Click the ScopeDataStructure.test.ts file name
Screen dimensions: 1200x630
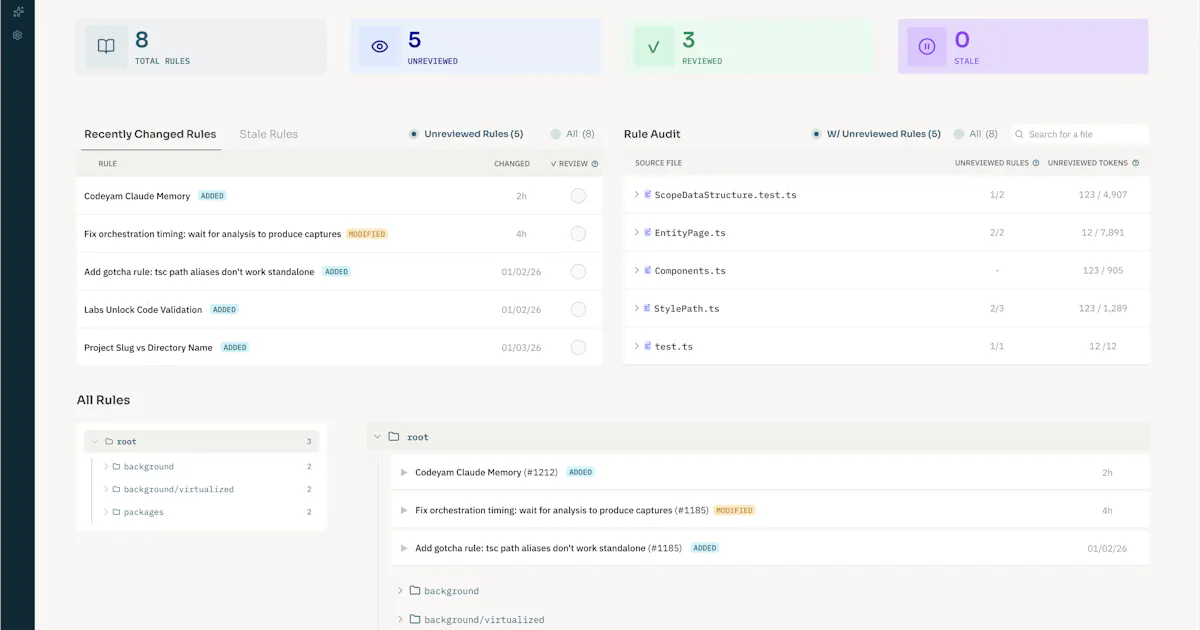pyautogui.click(x=726, y=195)
